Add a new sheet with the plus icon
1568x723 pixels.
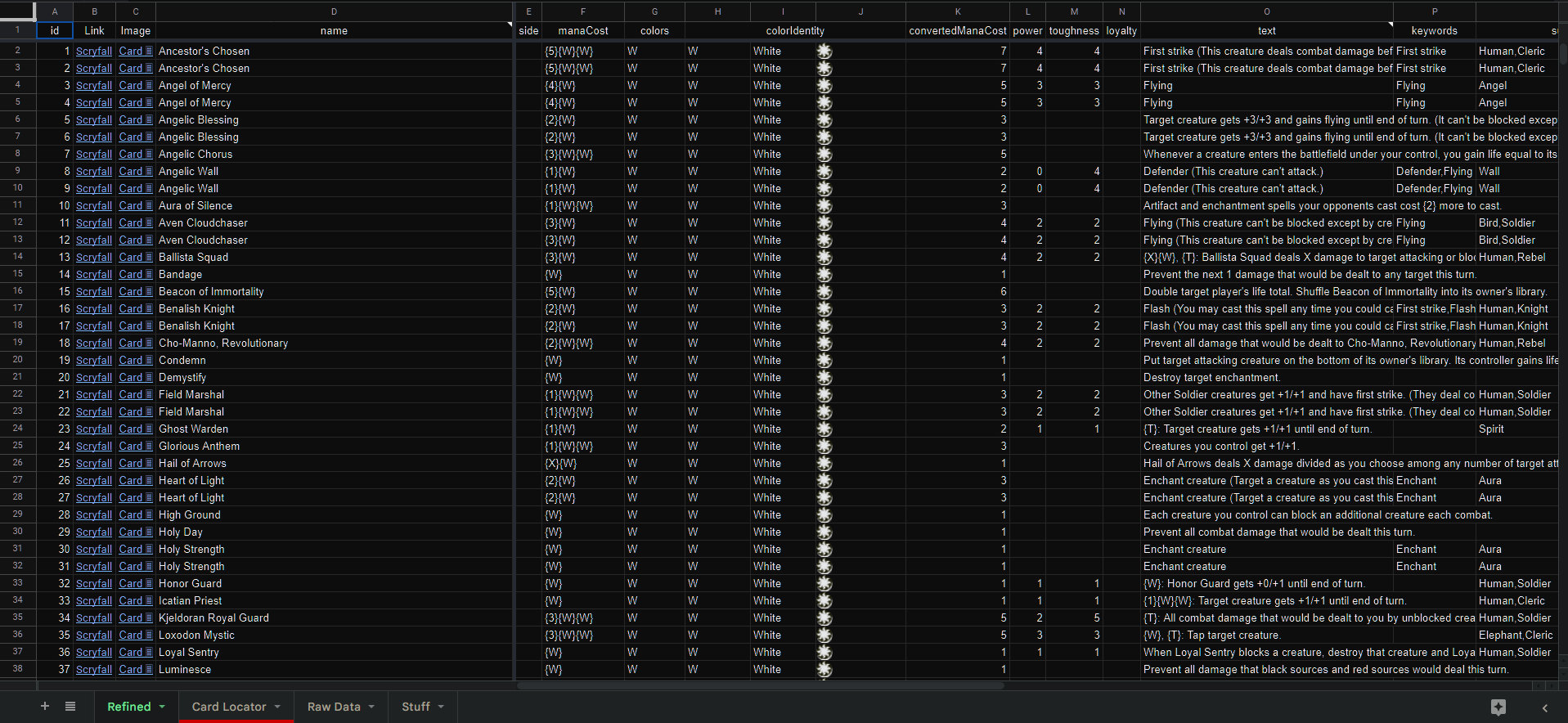point(45,707)
